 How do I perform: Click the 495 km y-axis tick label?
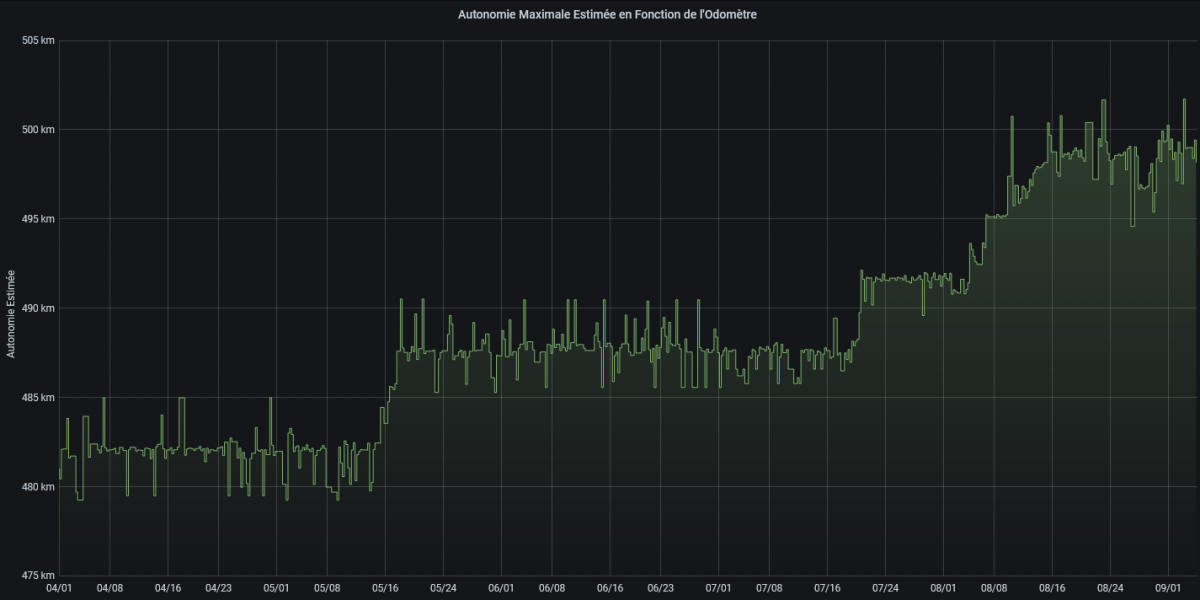pyautogui.click(x=38, y=219)
